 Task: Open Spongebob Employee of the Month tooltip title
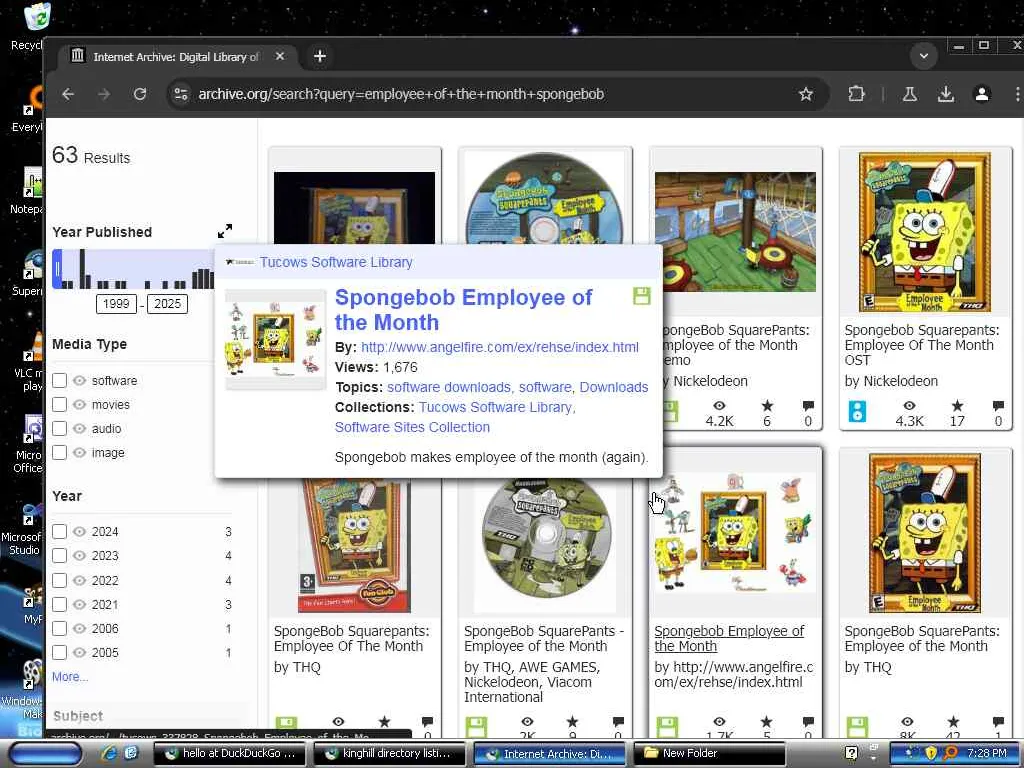(x=463, y=310)
